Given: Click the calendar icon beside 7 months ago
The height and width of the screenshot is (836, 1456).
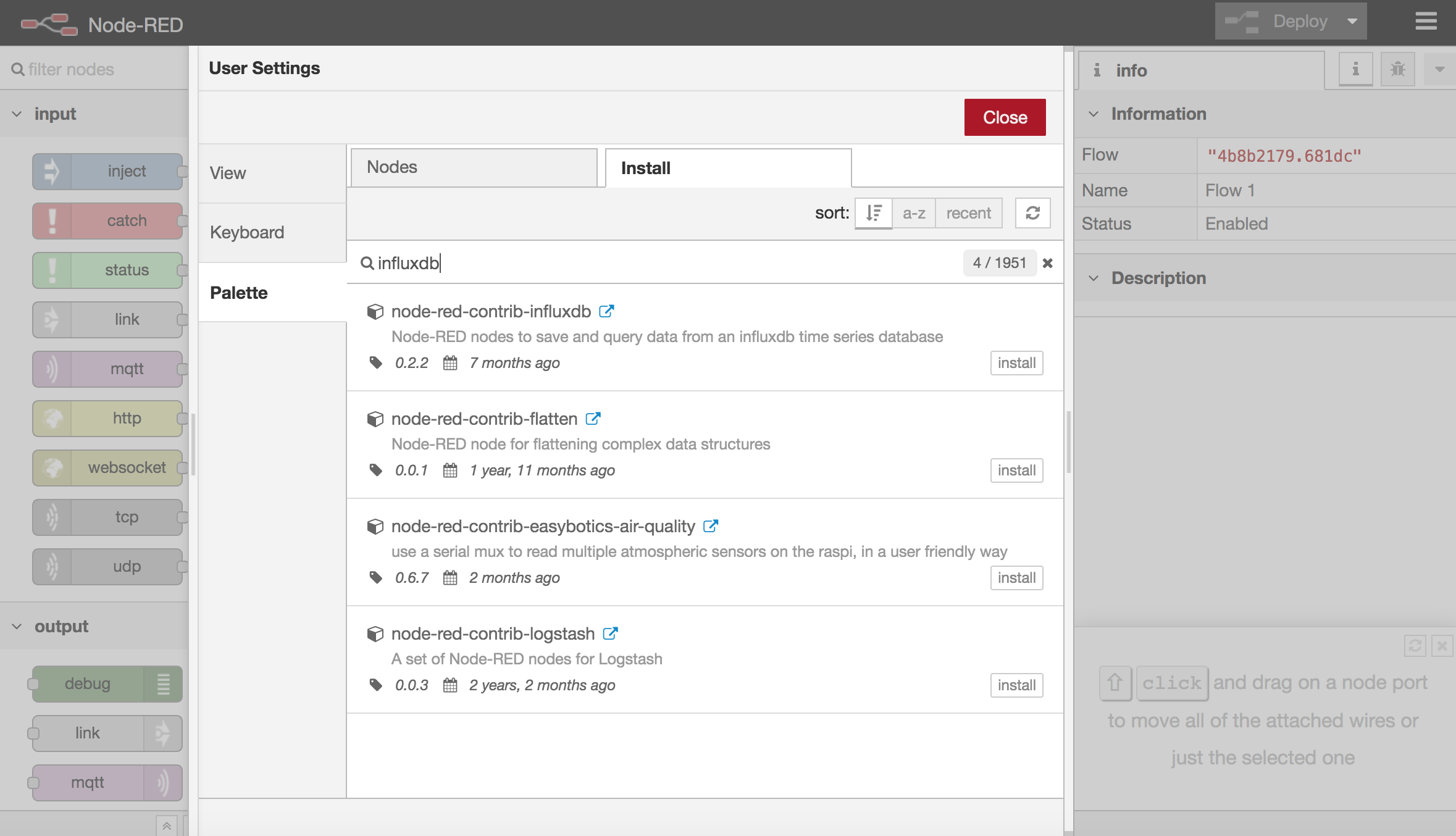Looking at the screenshot, I should click(450, 362).
